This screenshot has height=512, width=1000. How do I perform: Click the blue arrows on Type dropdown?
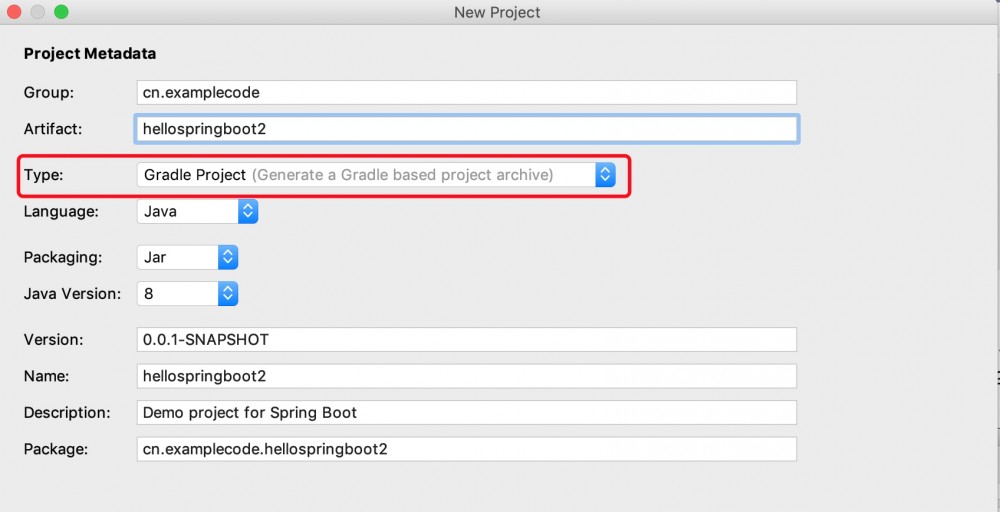(604, 175)
